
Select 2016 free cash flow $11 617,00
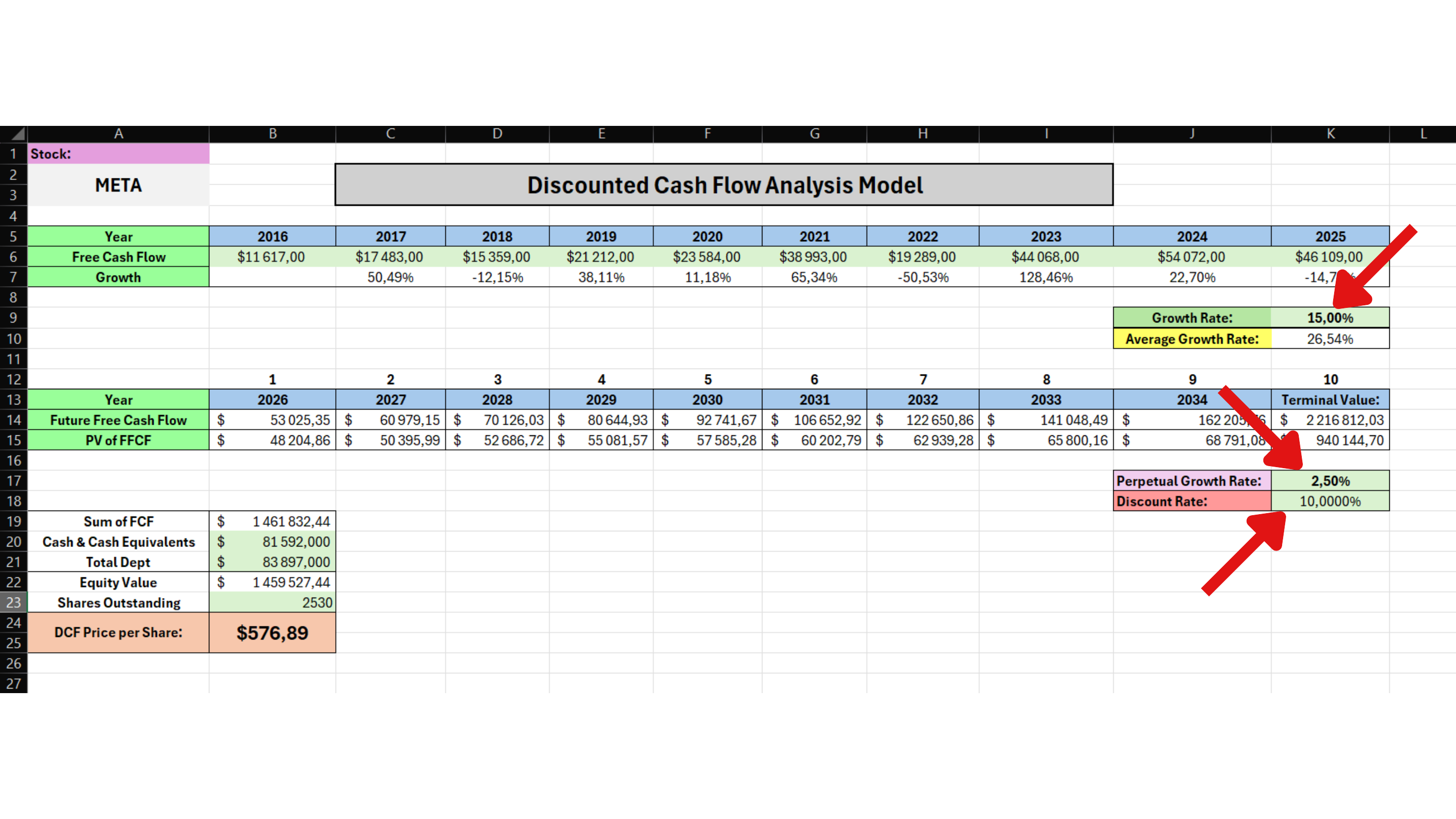click(272, 257)
